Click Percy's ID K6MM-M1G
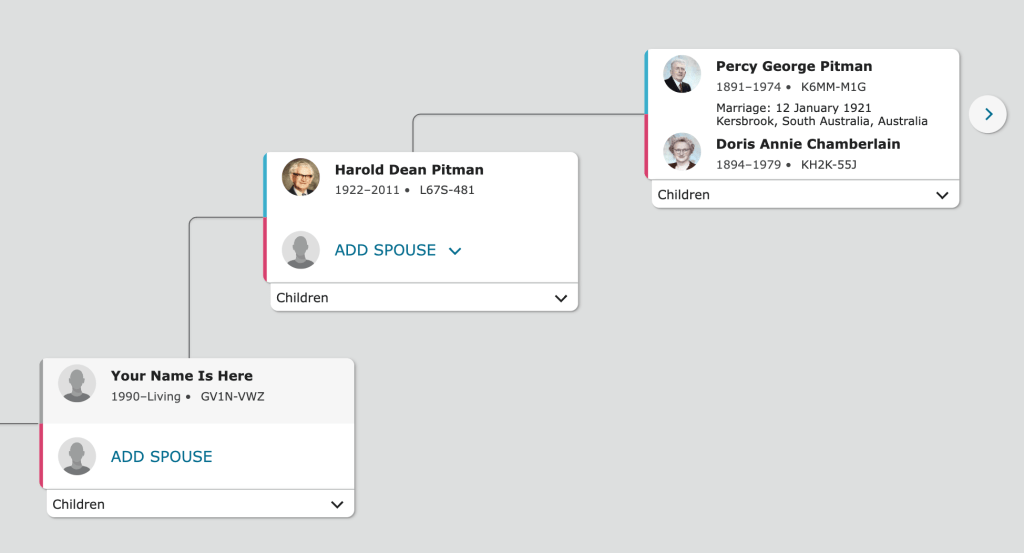The width and height of the screenshot is (1024, 553). (833, 87)
